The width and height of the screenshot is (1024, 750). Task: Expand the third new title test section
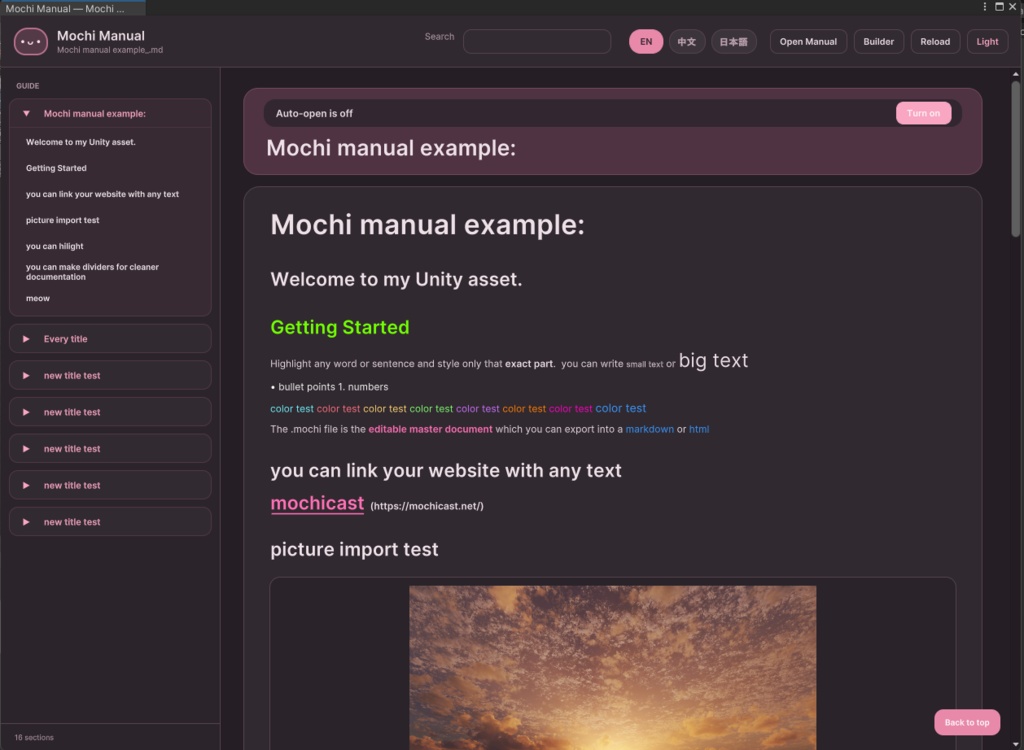[x=110, y=449]
